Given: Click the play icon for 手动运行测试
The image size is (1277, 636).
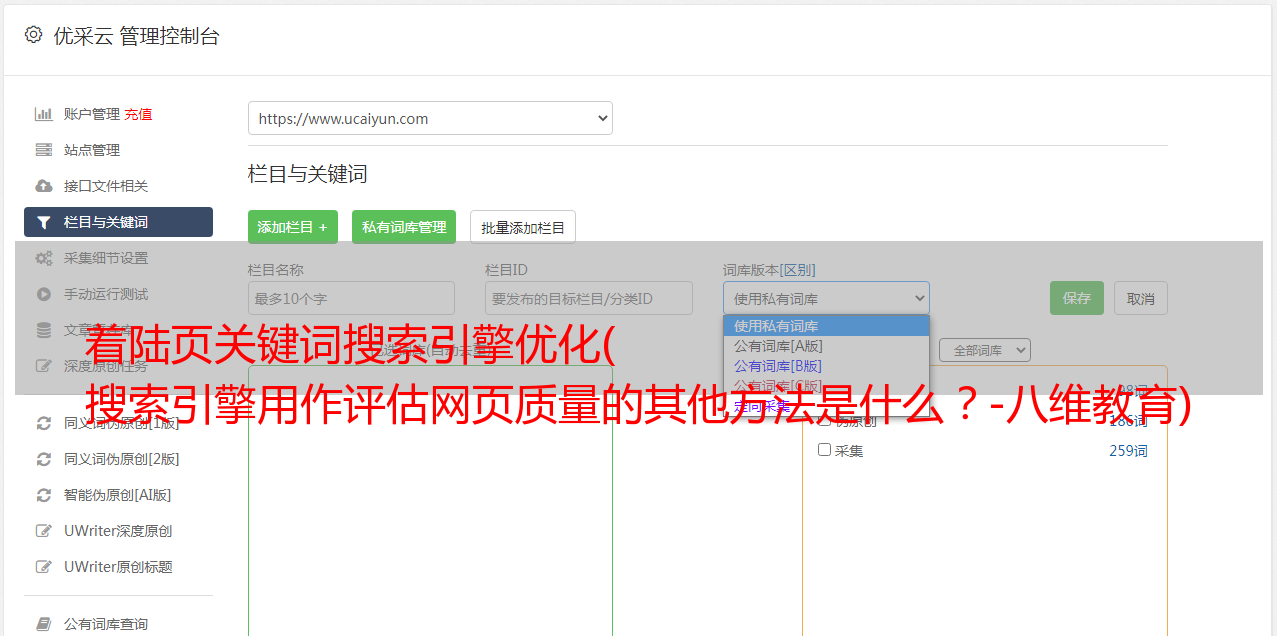Looking at the screenshot, I should (x=44, y=294).
